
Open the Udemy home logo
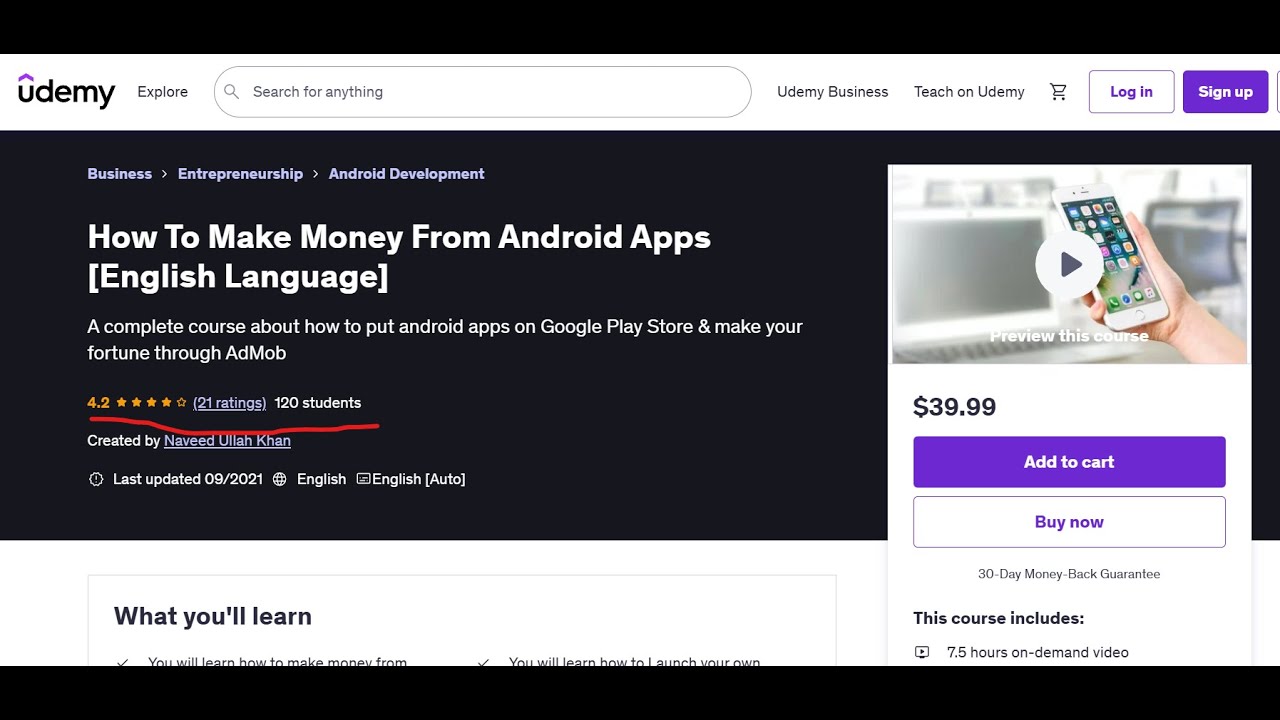67,91
